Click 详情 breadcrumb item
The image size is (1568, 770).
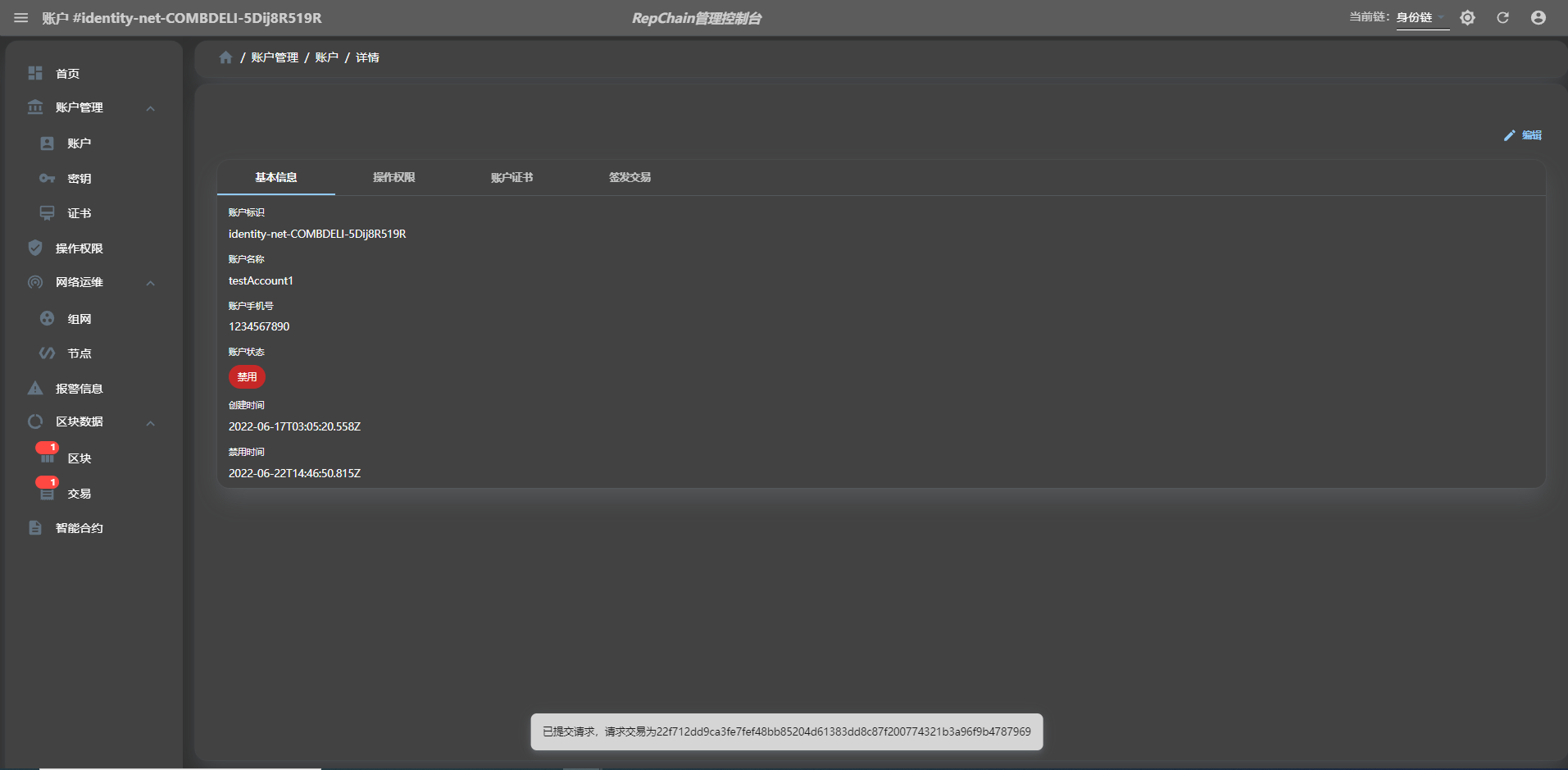[x=367, y=57]
